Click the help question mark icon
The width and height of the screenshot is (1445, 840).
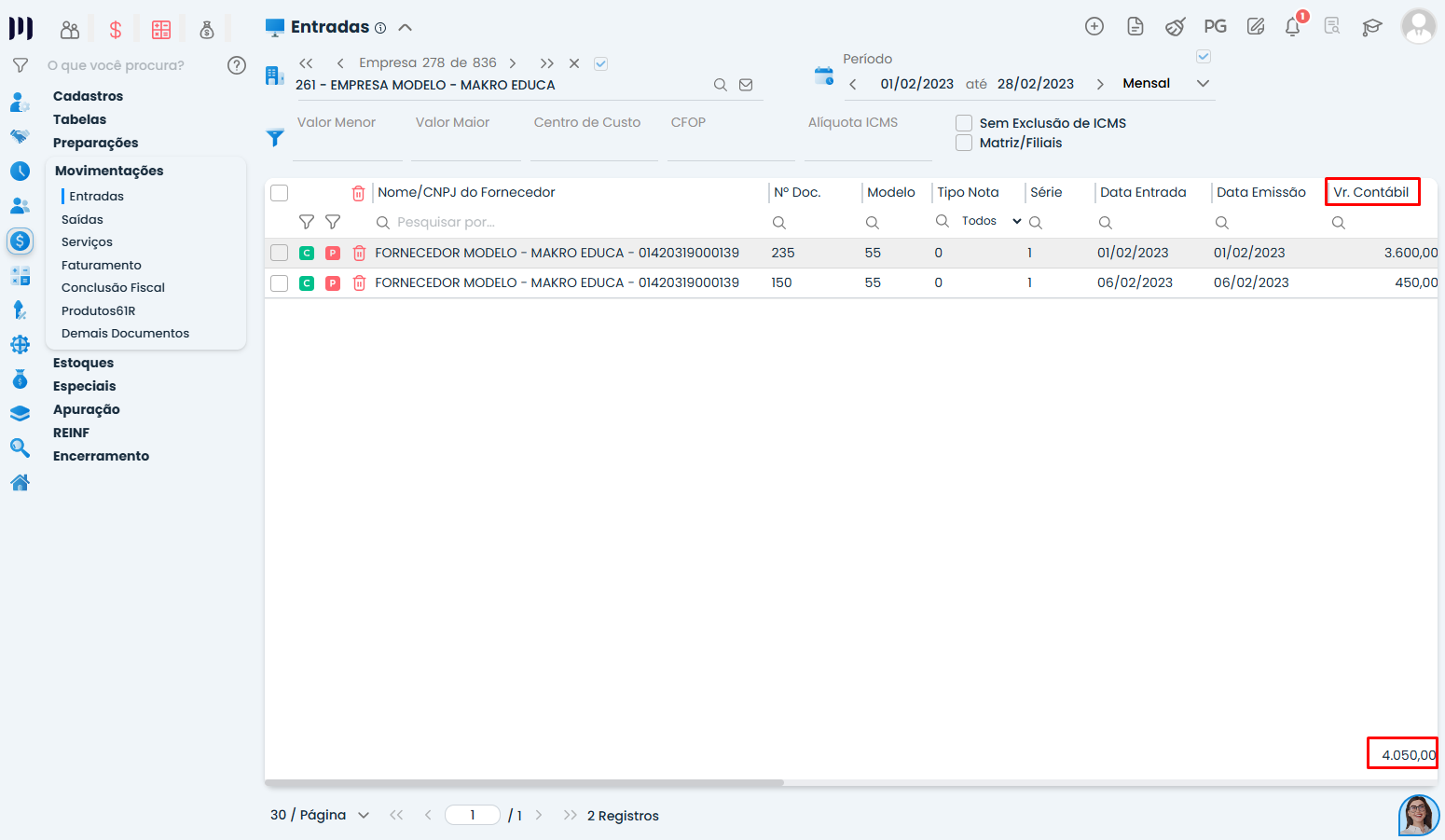pos(237,65)
